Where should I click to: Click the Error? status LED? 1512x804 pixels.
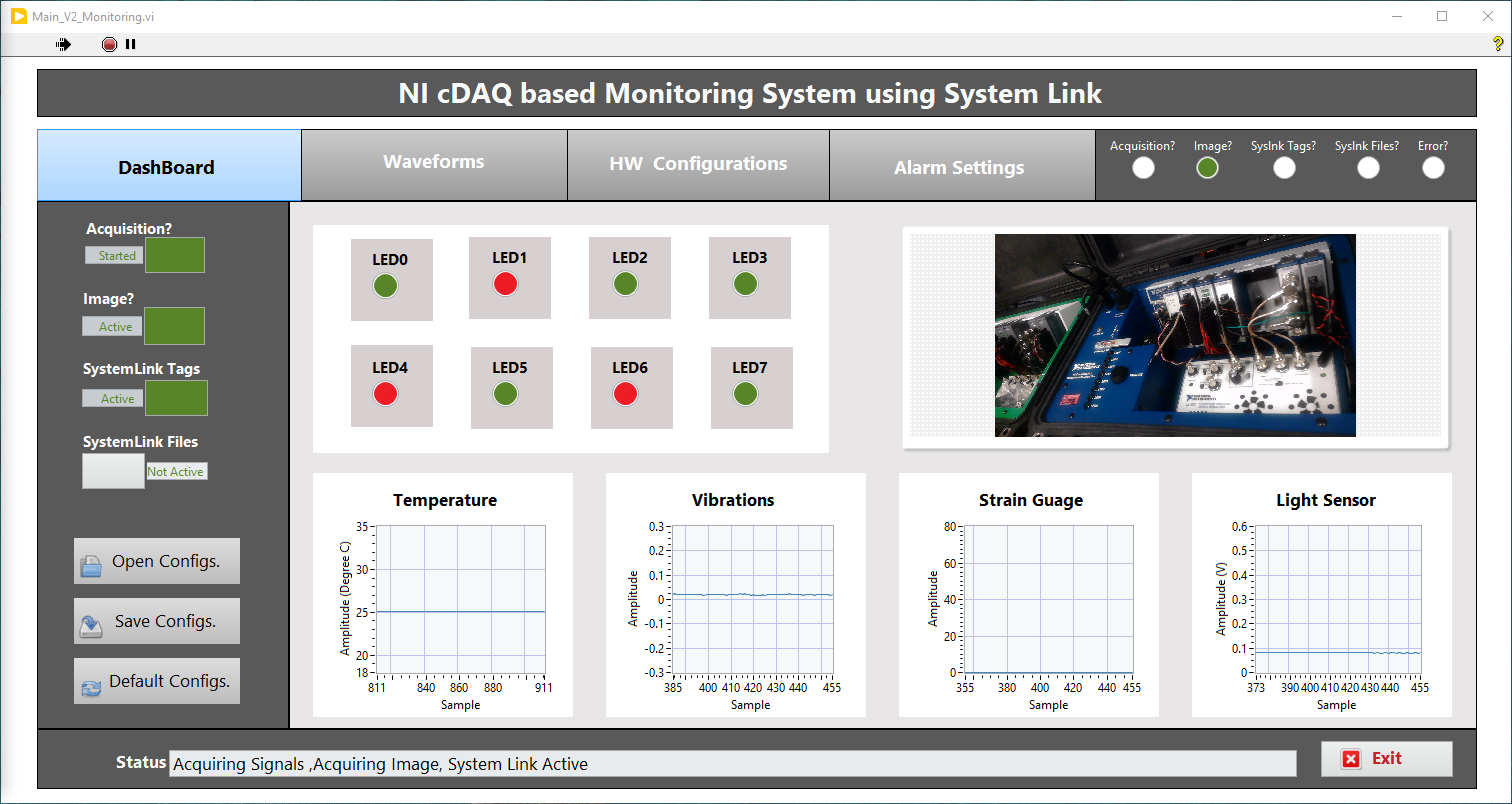coord(1433,168)
